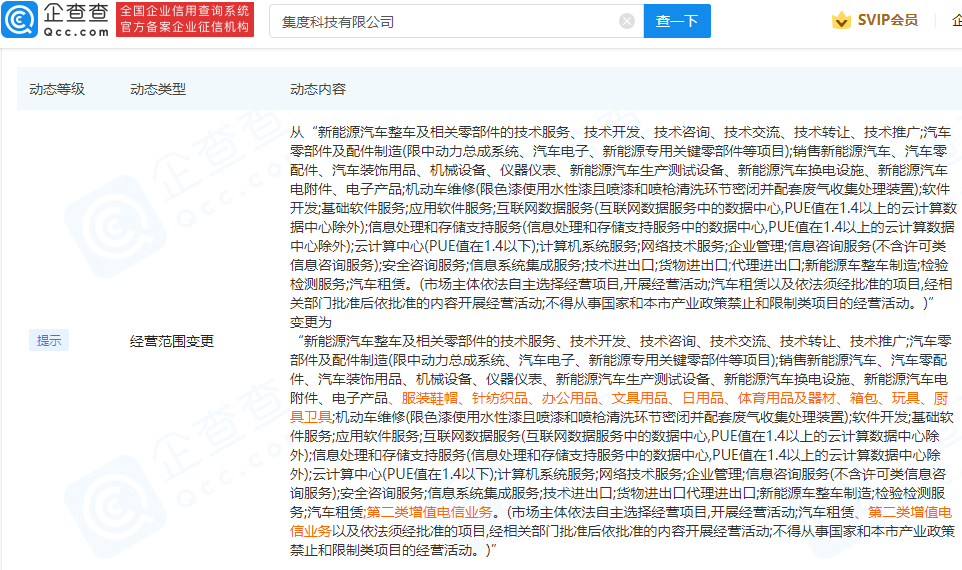
Task: Select the 经营范围变更 type cell
Action: pyautogui.click(x=172, y=341)
